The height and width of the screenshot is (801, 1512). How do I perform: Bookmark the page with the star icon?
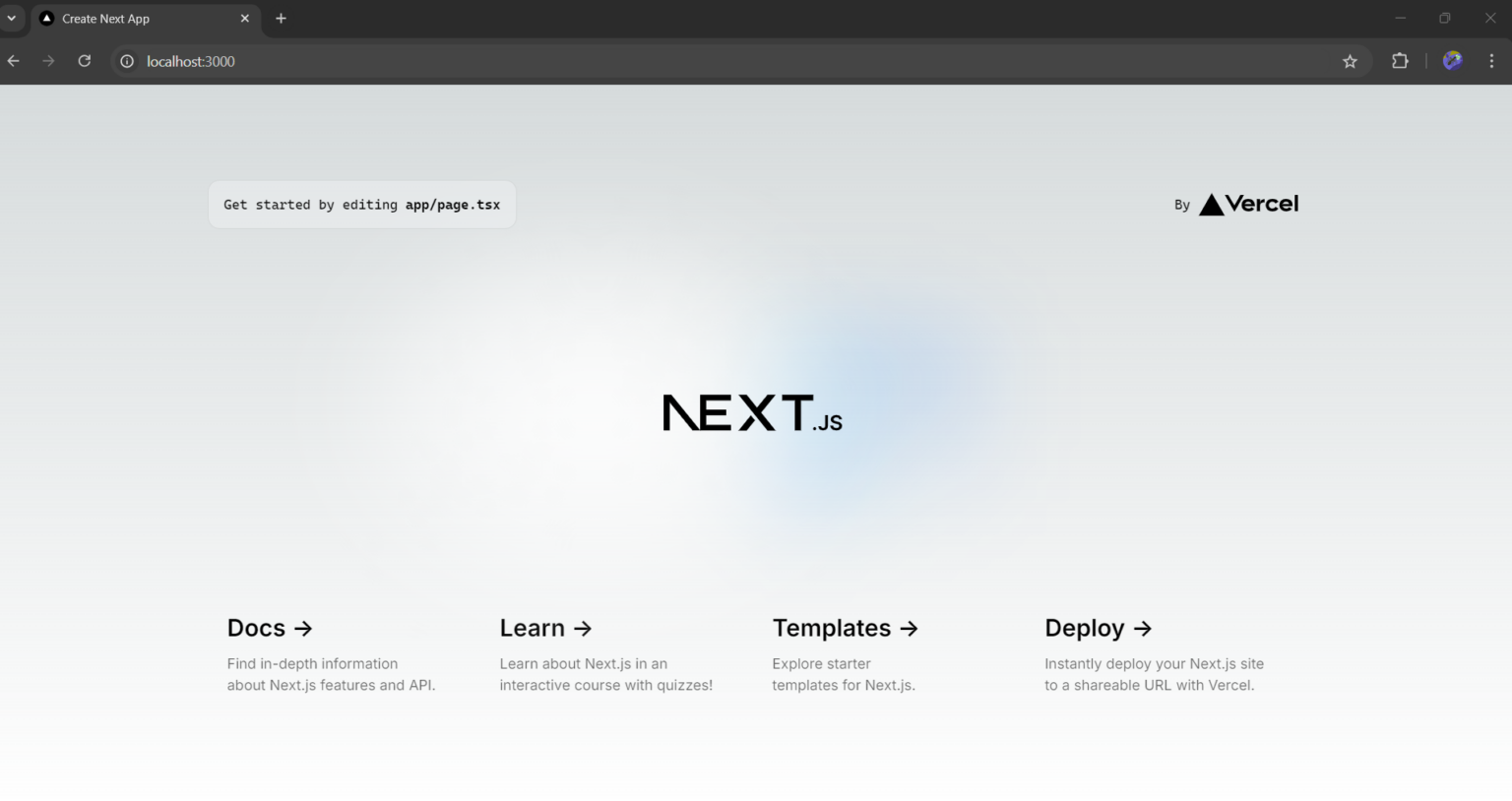tap(1350, 60)
